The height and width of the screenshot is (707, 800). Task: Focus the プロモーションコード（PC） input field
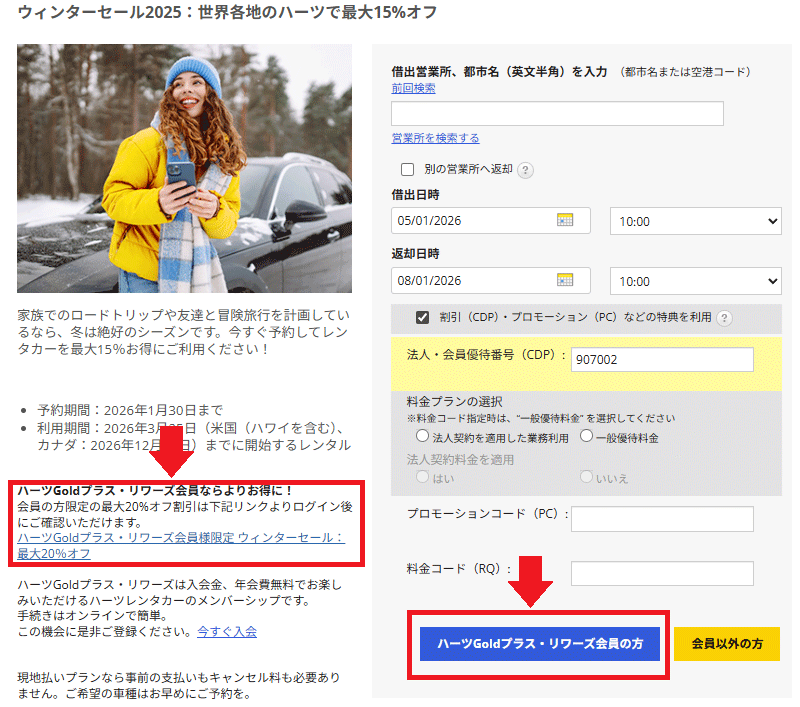pos(661,519)
